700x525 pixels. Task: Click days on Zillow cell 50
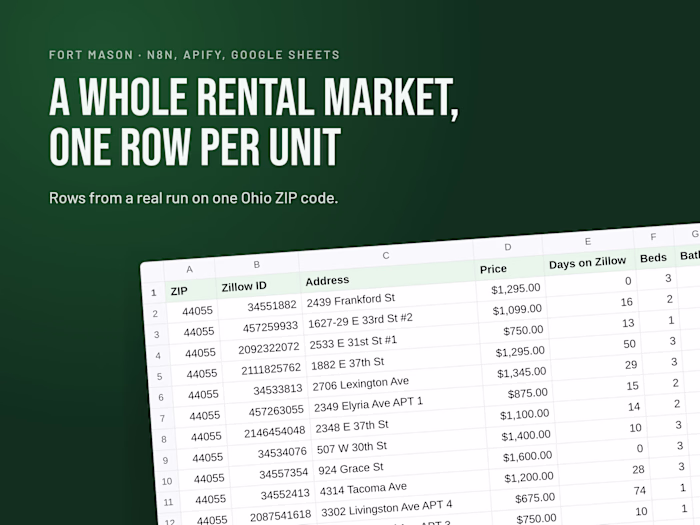pos(596,346)
